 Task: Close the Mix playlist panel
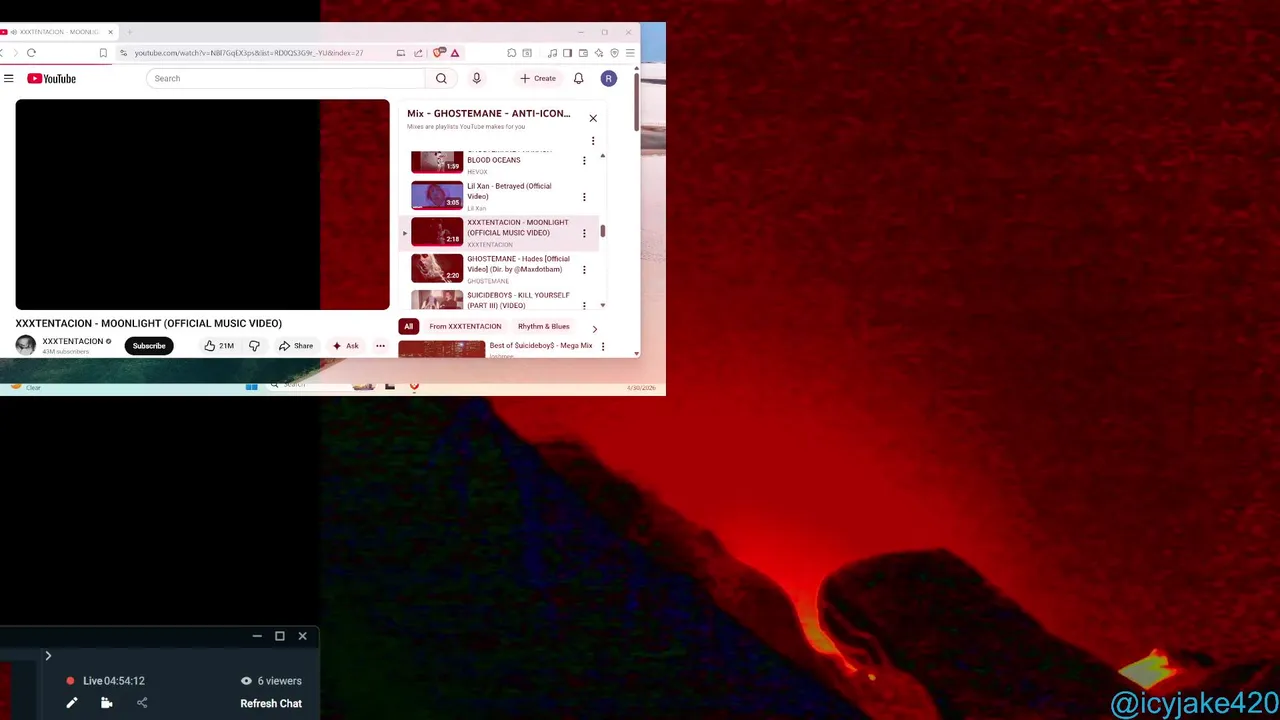tap(593, 118)
